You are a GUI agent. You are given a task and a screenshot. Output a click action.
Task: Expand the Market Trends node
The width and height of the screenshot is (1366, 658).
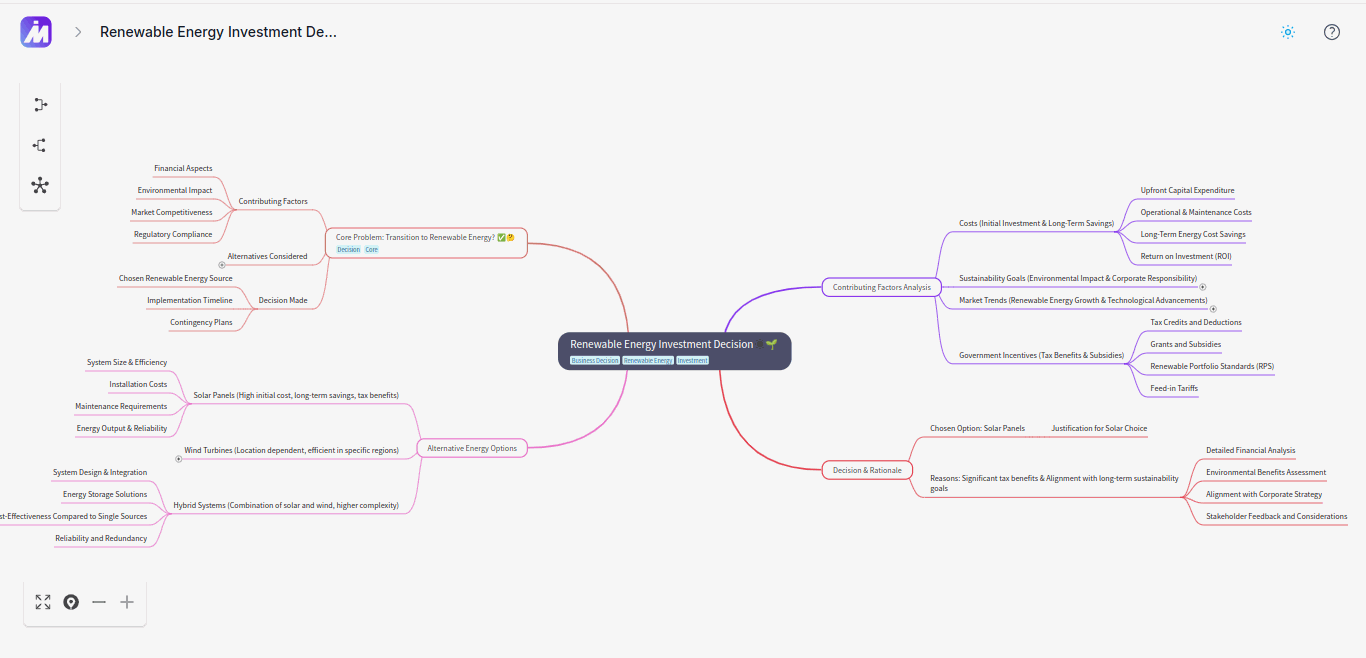[x=1213, y=309]
